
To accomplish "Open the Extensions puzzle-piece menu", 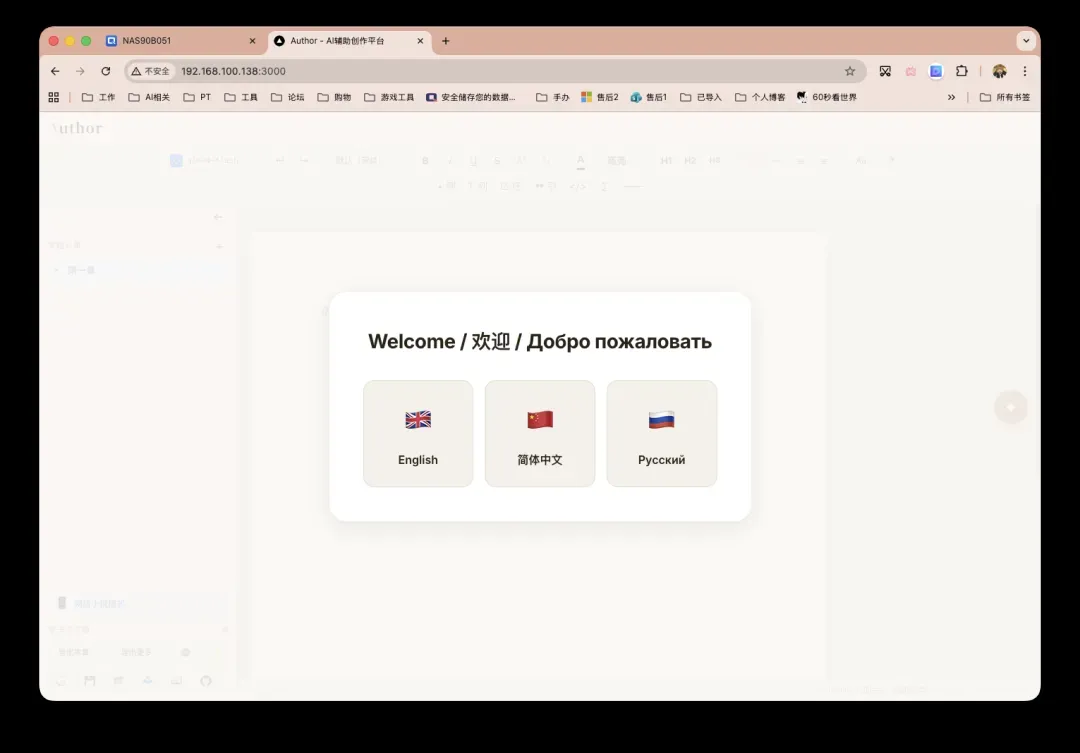I will [x=962, y=71].
